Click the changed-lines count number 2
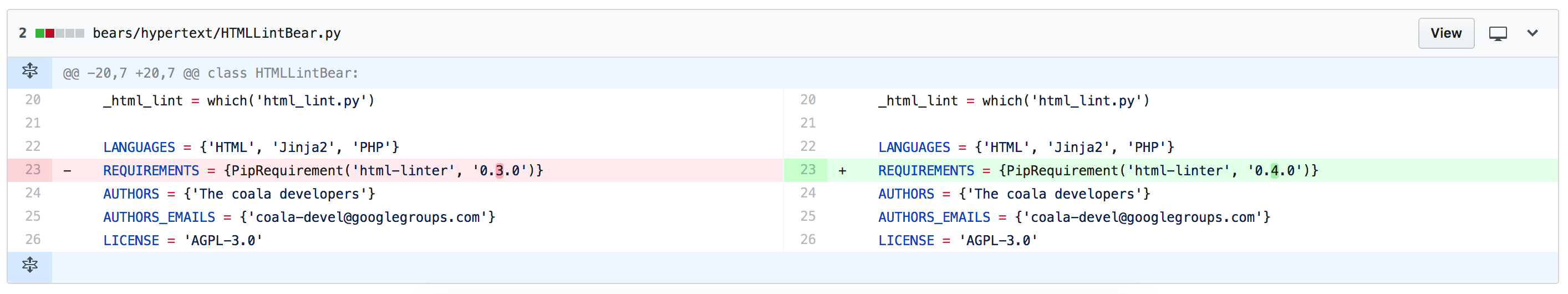 23,33
